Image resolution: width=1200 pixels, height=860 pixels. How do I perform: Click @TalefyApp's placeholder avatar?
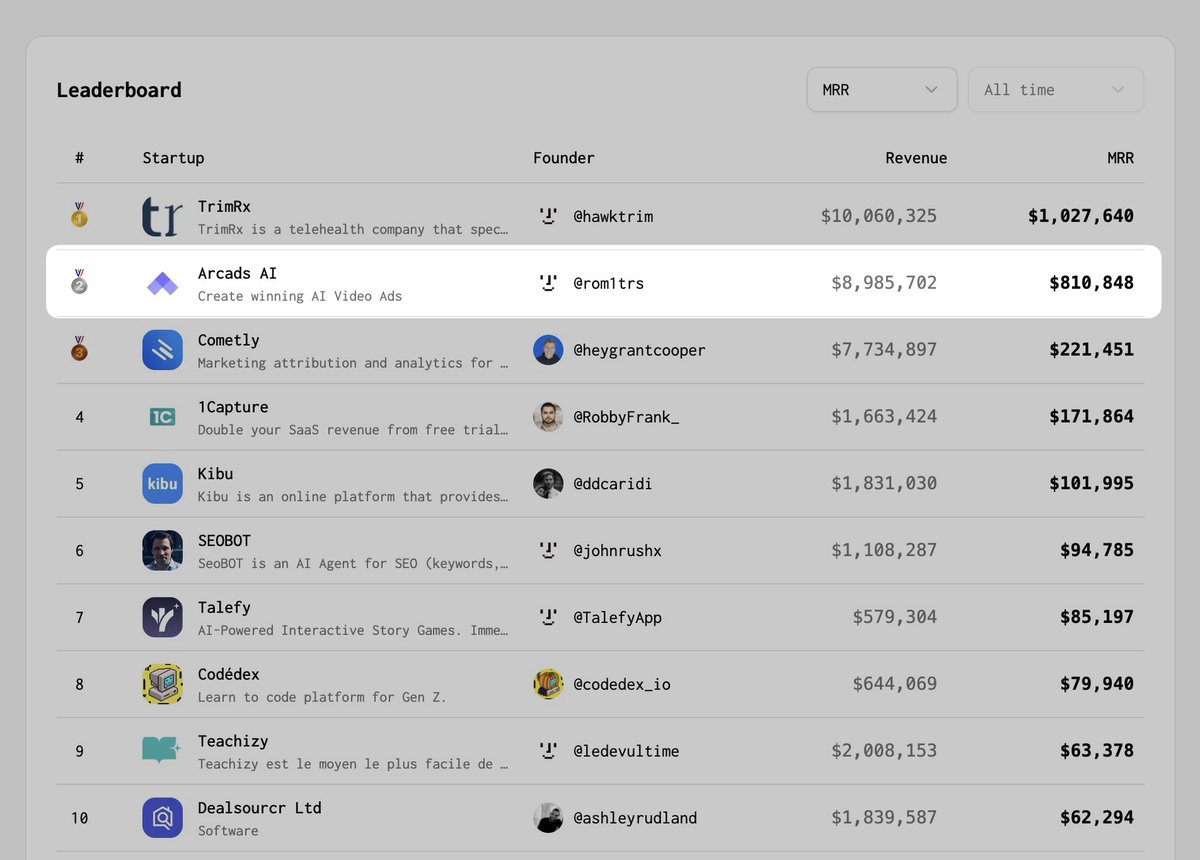[548, 618]
